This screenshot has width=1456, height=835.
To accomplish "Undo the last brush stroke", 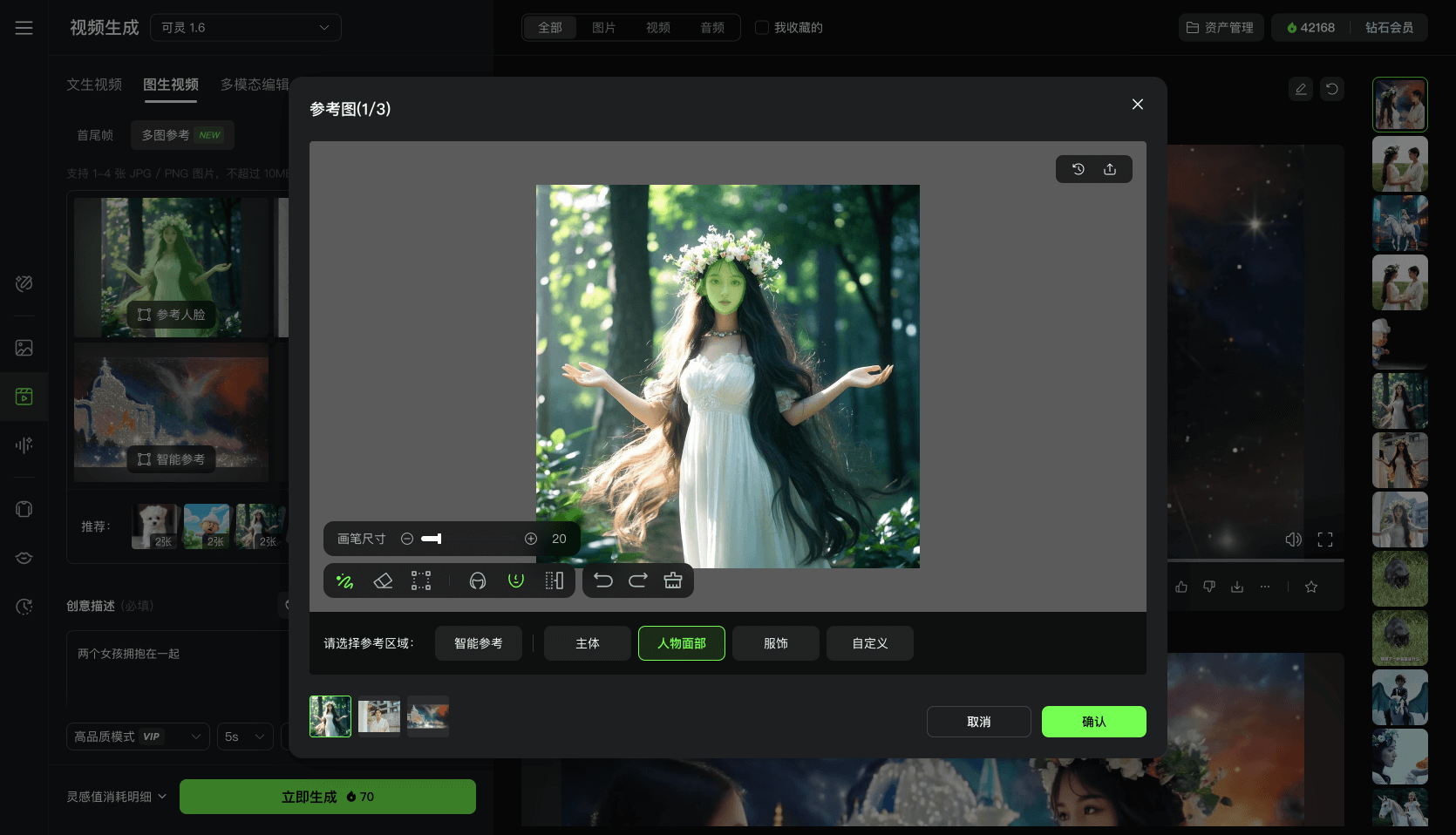I will [603, 580].
